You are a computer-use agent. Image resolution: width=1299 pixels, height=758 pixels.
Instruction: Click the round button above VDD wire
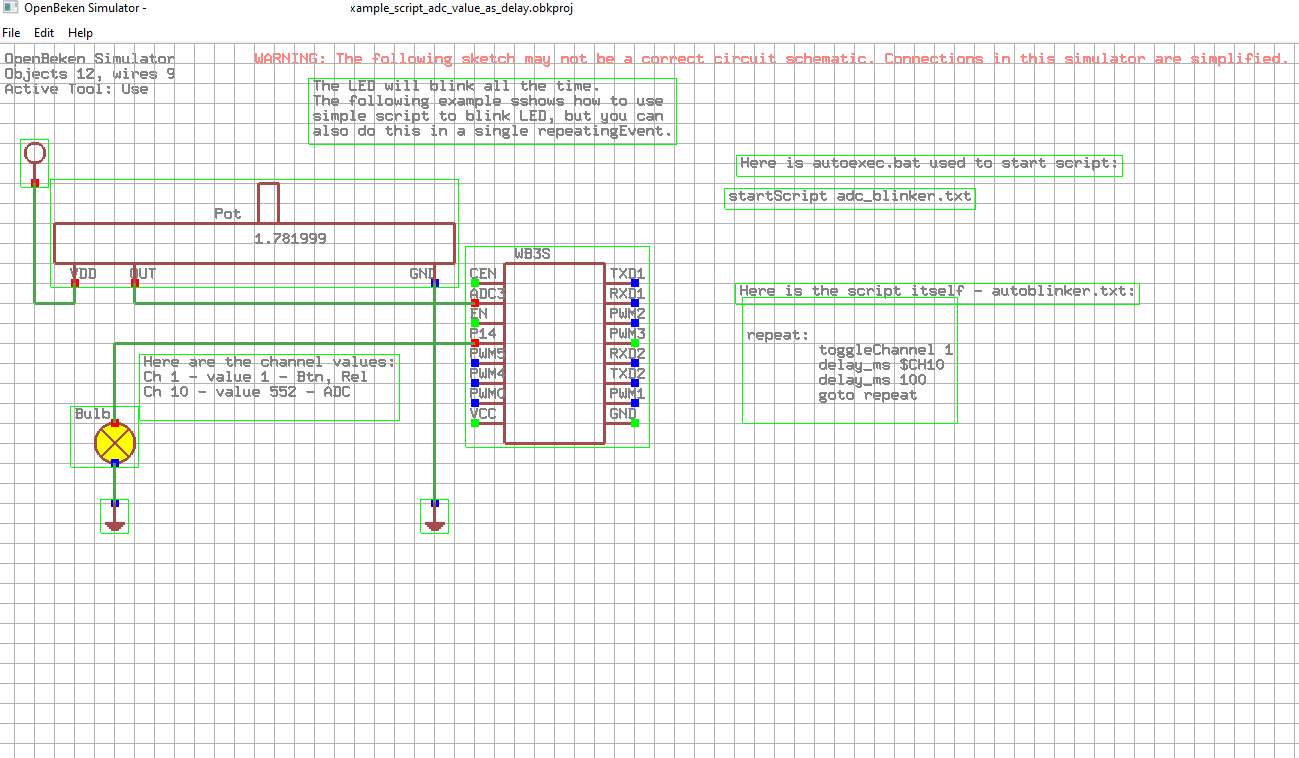34,153
